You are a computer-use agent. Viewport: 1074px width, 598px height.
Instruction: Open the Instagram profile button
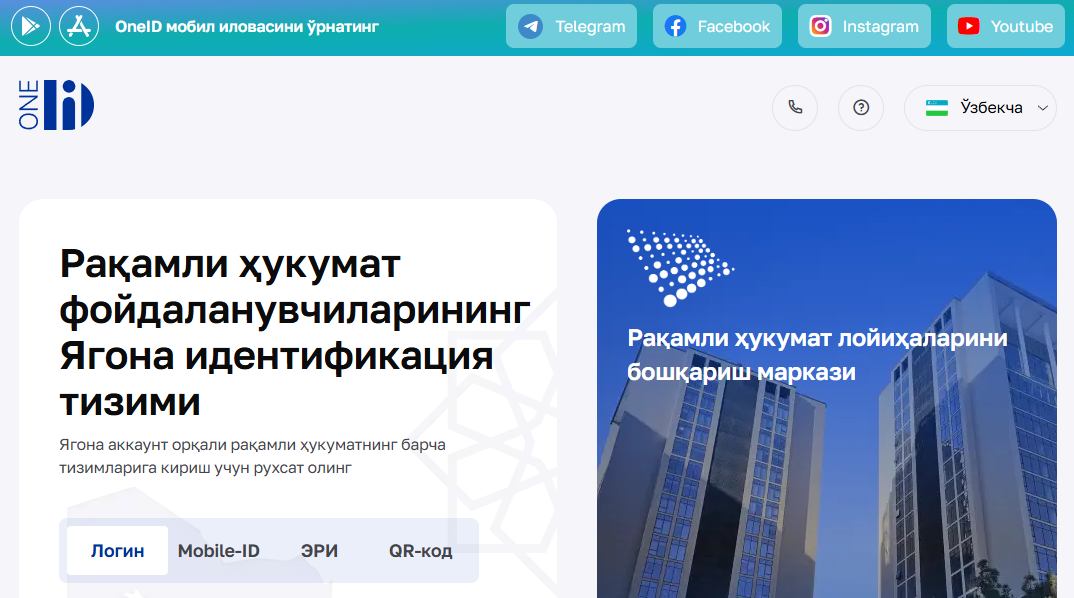[864, 26]
